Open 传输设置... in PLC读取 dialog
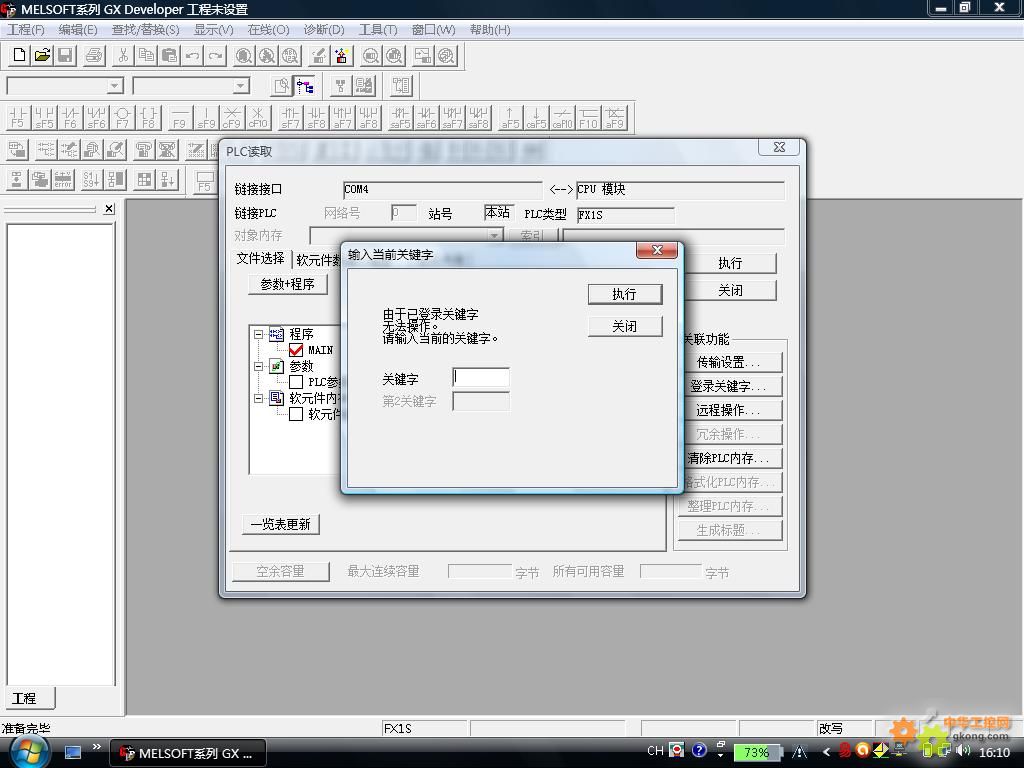This screenshot has height=768, width=1024. [729, 362]
